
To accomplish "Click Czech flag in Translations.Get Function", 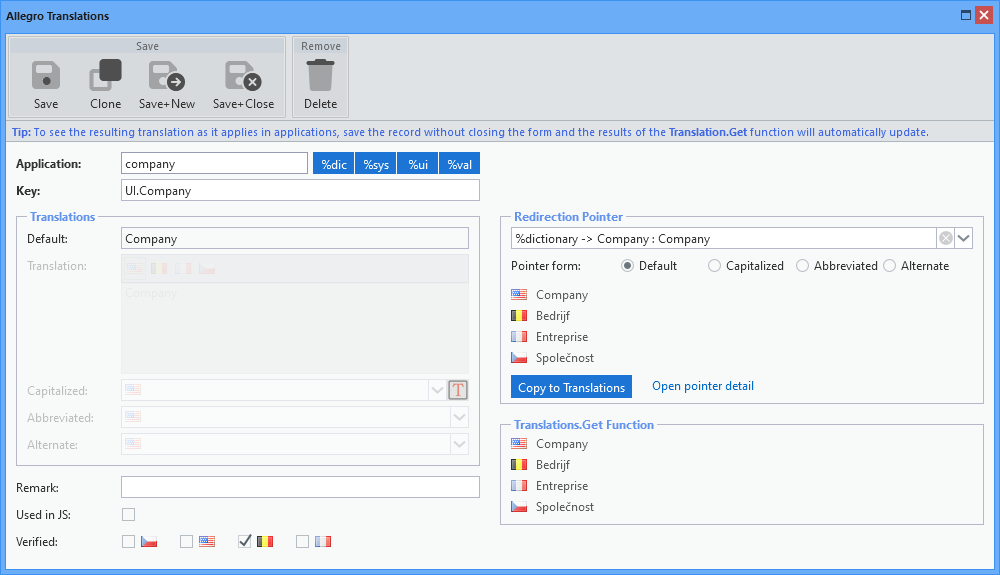I will point(519,507).
